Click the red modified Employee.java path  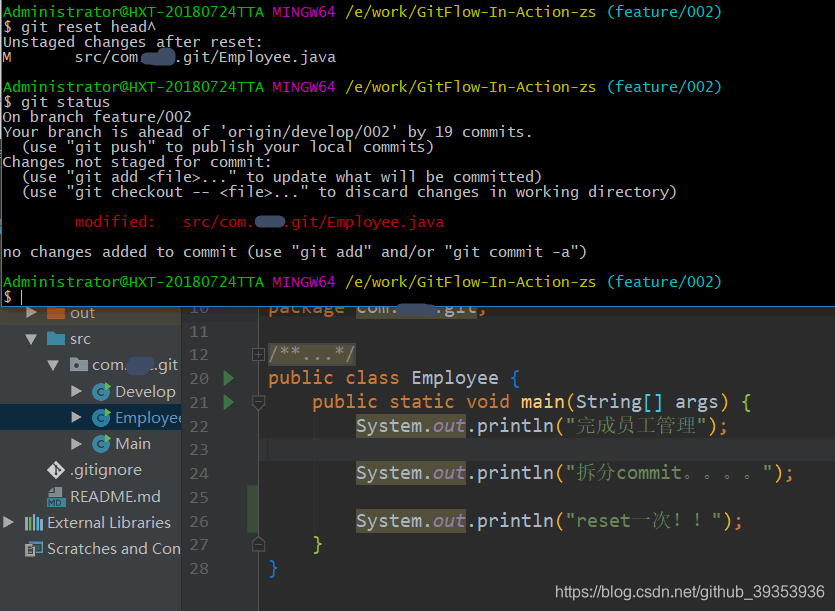[x=313, y=222]
